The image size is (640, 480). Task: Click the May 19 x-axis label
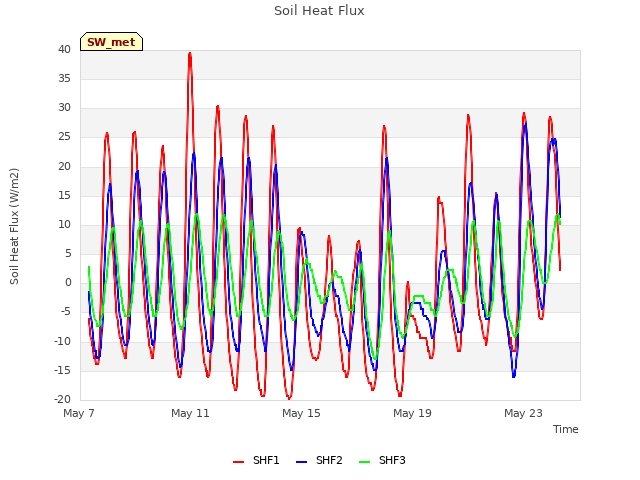[412, 413]
